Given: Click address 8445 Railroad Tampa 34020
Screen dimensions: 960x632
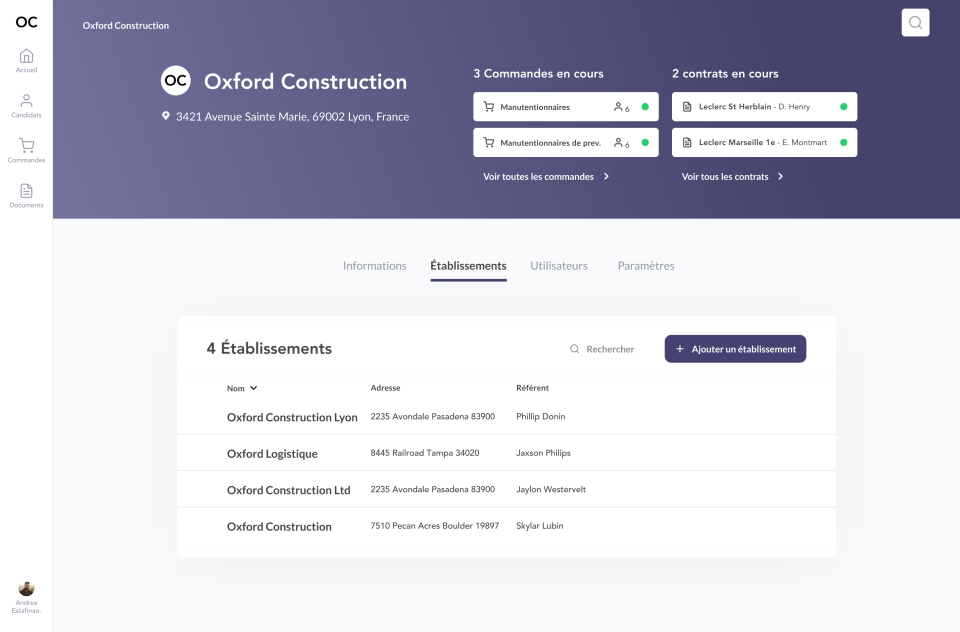Looking at the screenshot, I should coord(425,453).
